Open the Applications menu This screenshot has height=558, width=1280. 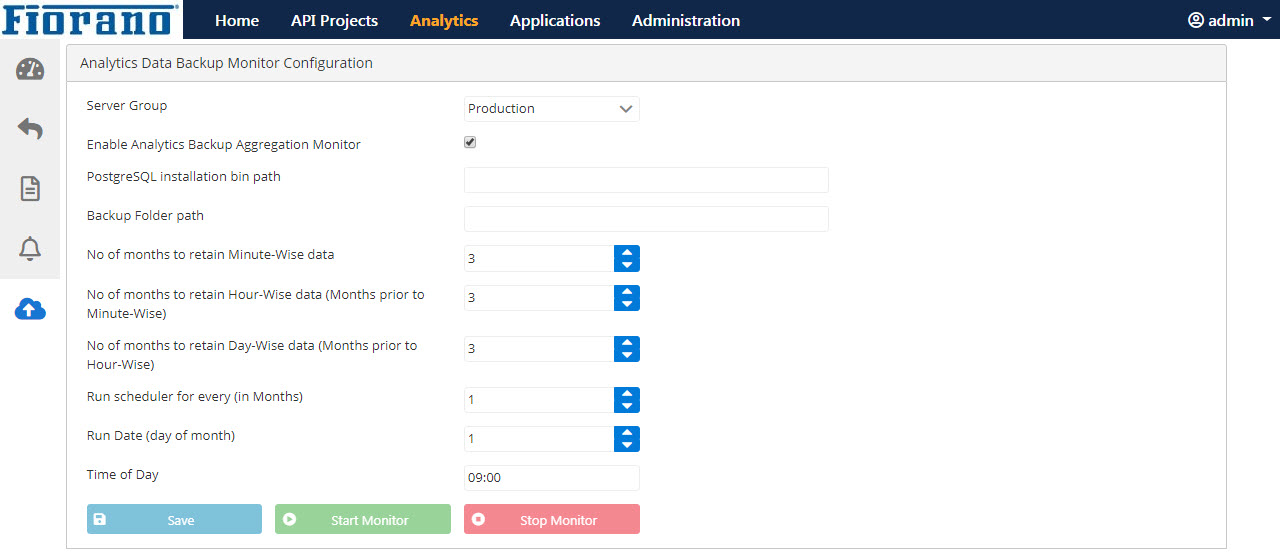pyautogui.click(x=555, y=20)
